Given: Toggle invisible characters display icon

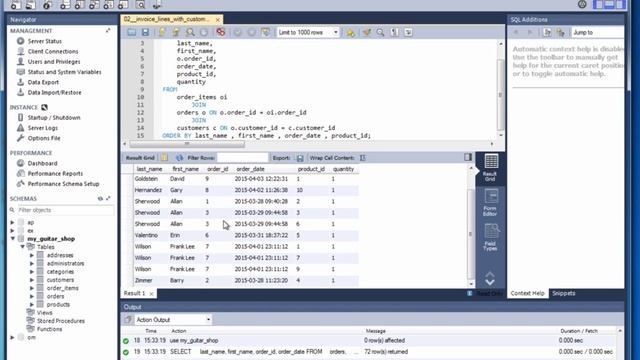Looking at the screenshot, I should coord(394,32).
